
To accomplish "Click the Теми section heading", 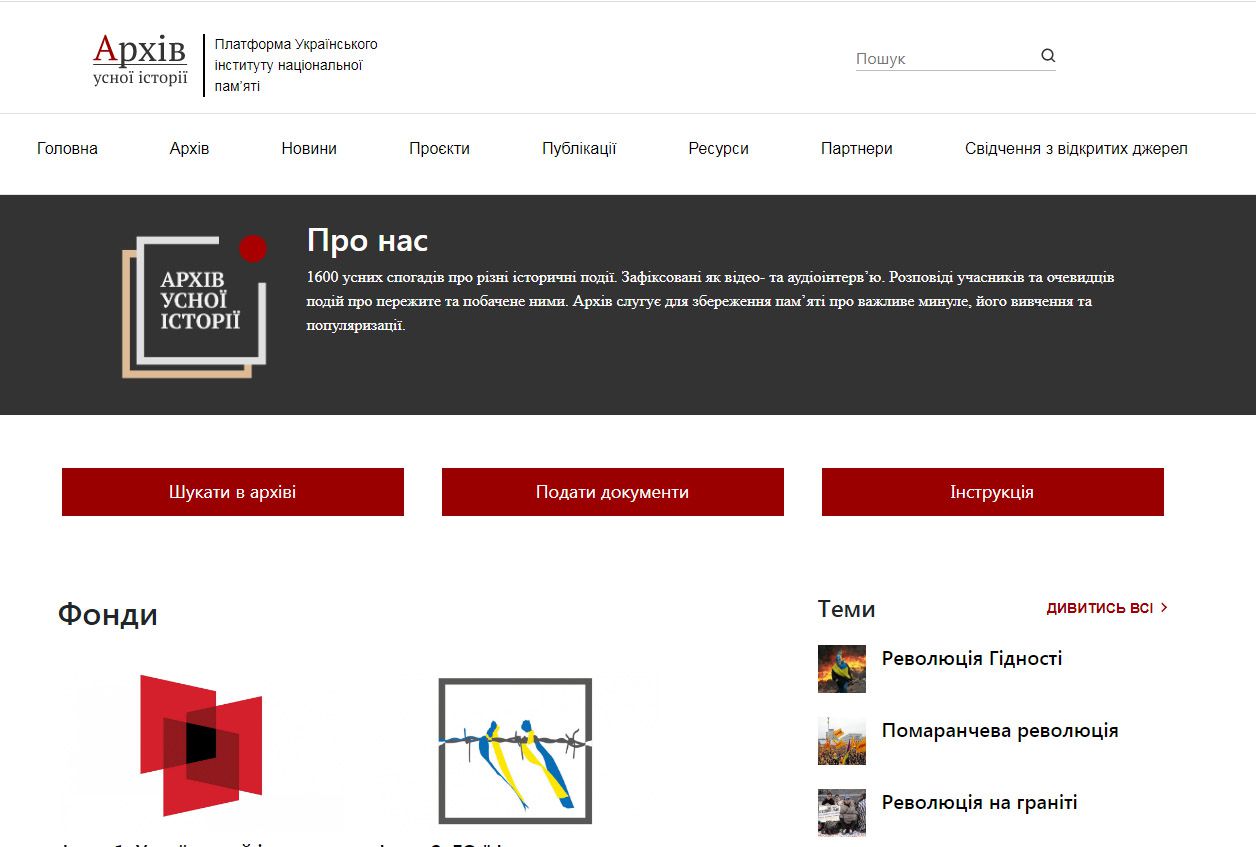I will click(x=847, y=609).
